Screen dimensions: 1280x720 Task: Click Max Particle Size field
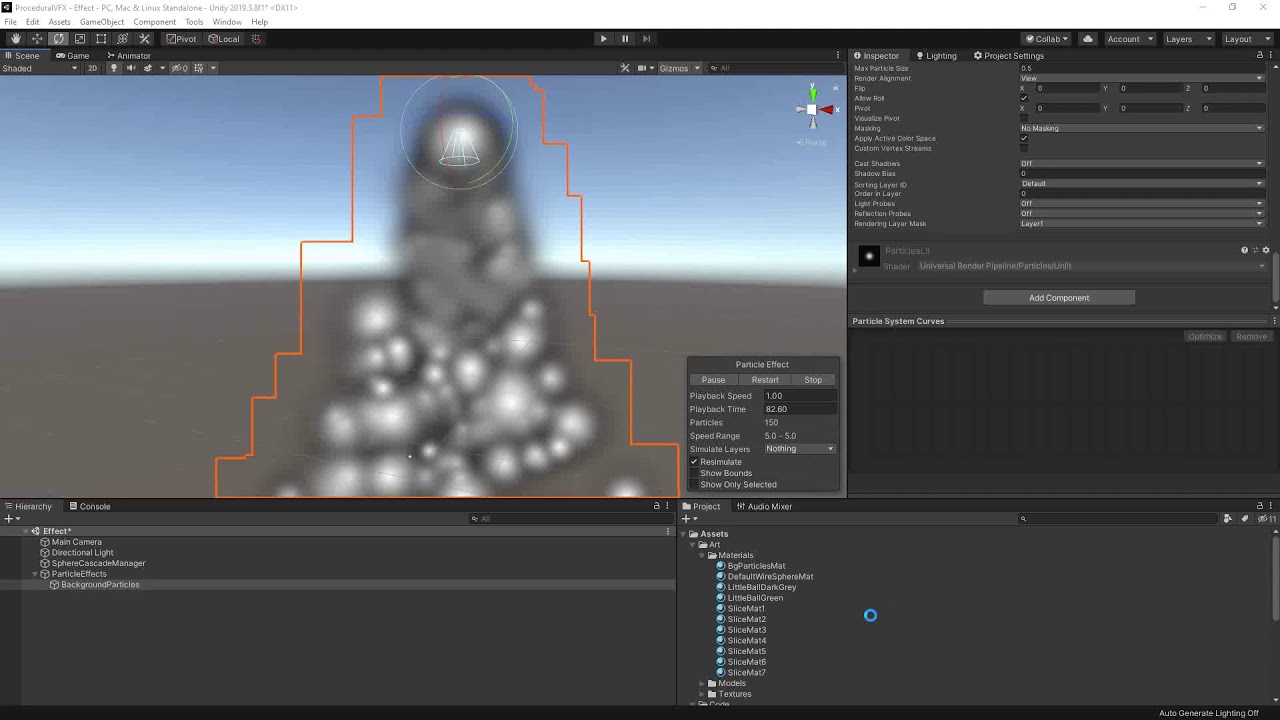pos(1141,68)
